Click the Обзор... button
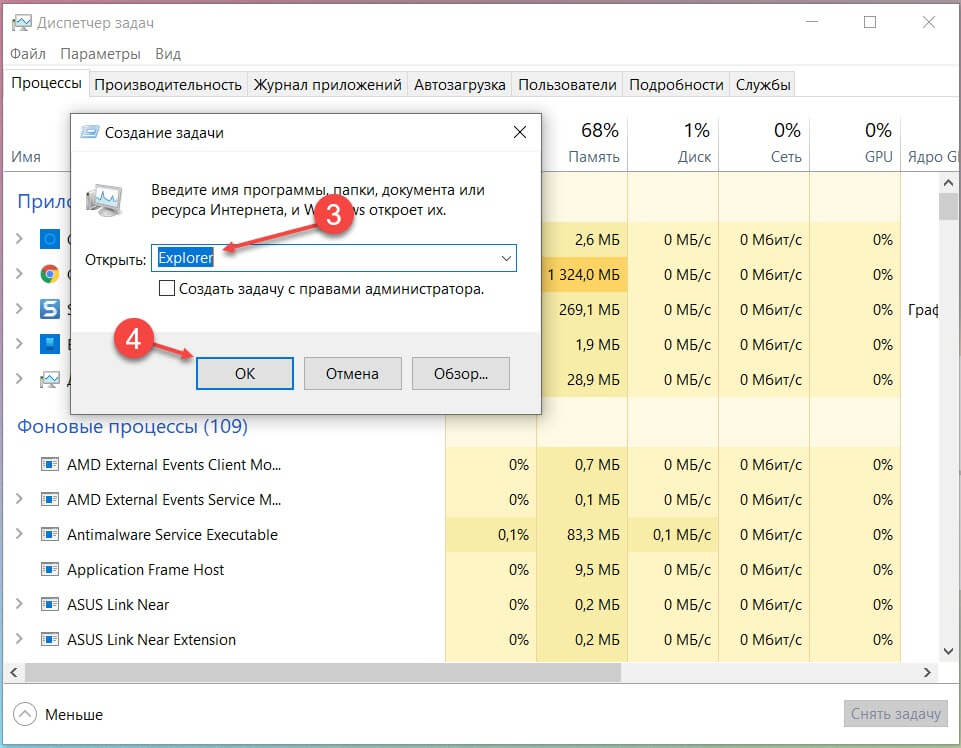961x748 pixels. click(x=461, y=373)
